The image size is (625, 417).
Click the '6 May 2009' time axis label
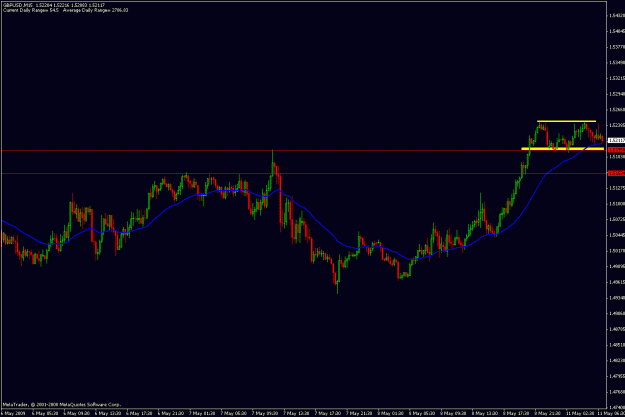coord(14,413)
